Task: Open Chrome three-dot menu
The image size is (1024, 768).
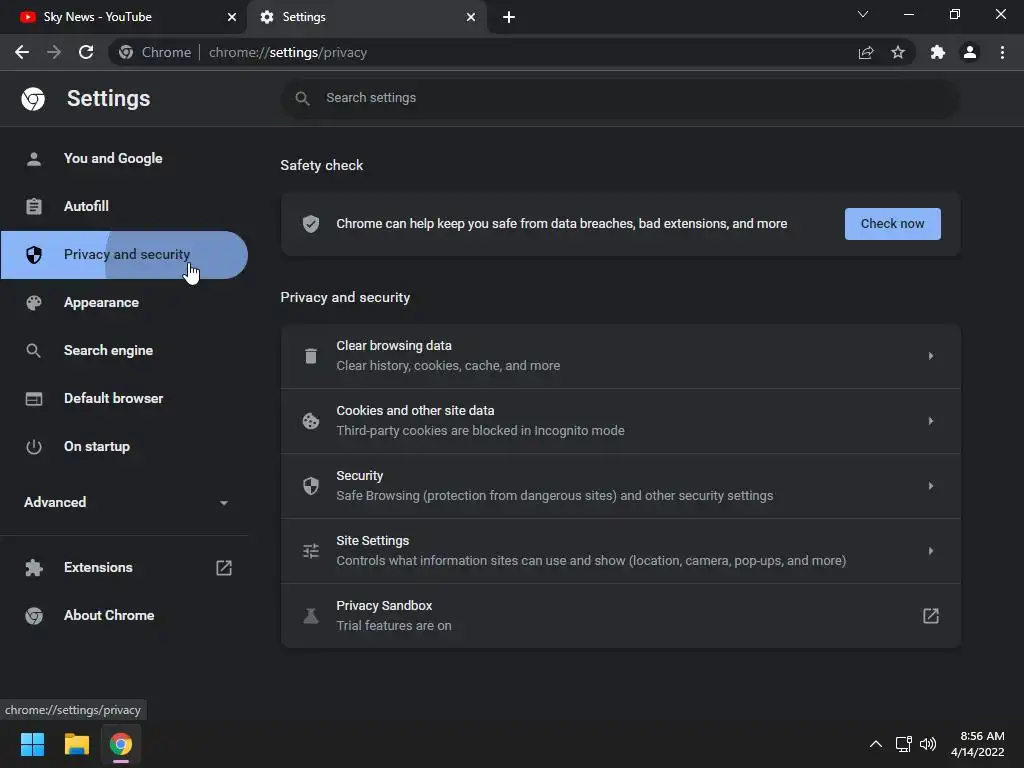Action: [1002, 52]
